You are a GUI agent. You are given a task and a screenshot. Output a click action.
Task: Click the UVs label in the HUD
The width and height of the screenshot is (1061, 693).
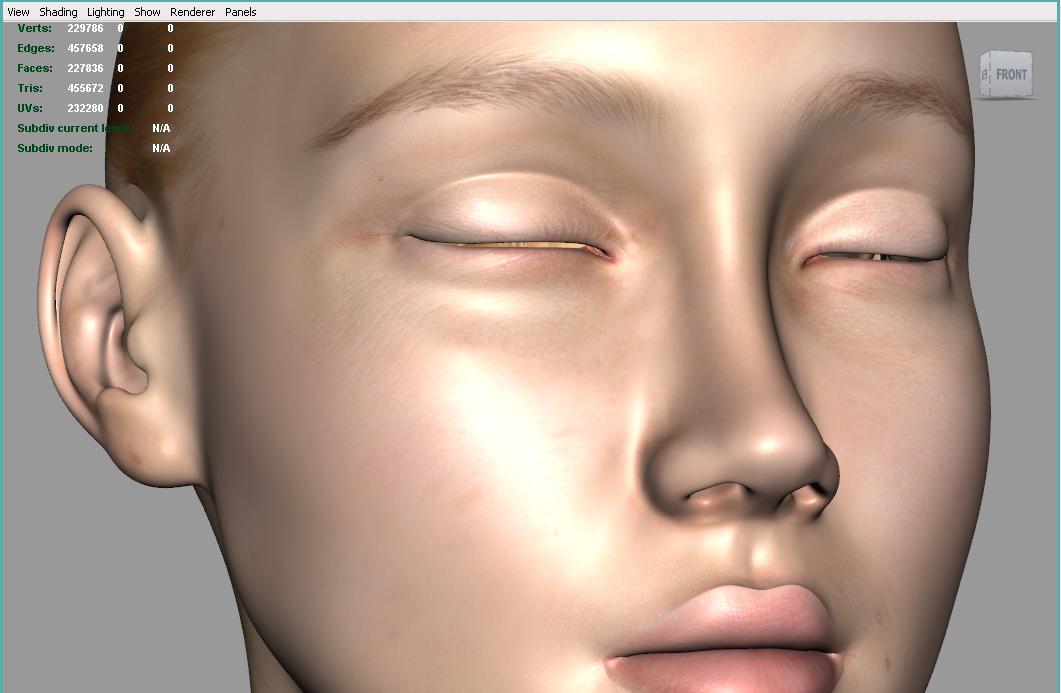30,108
